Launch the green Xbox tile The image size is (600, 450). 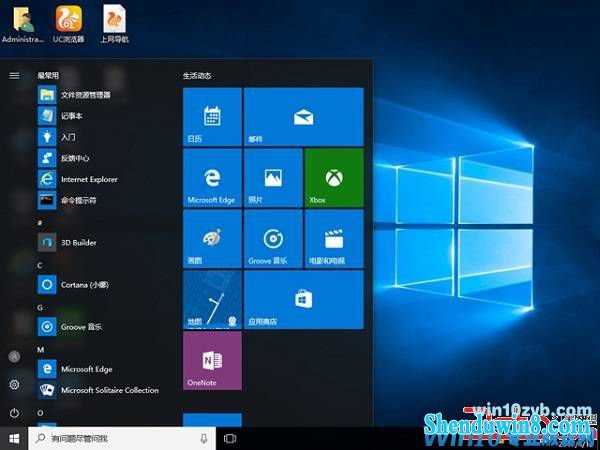tap(334, 178)
